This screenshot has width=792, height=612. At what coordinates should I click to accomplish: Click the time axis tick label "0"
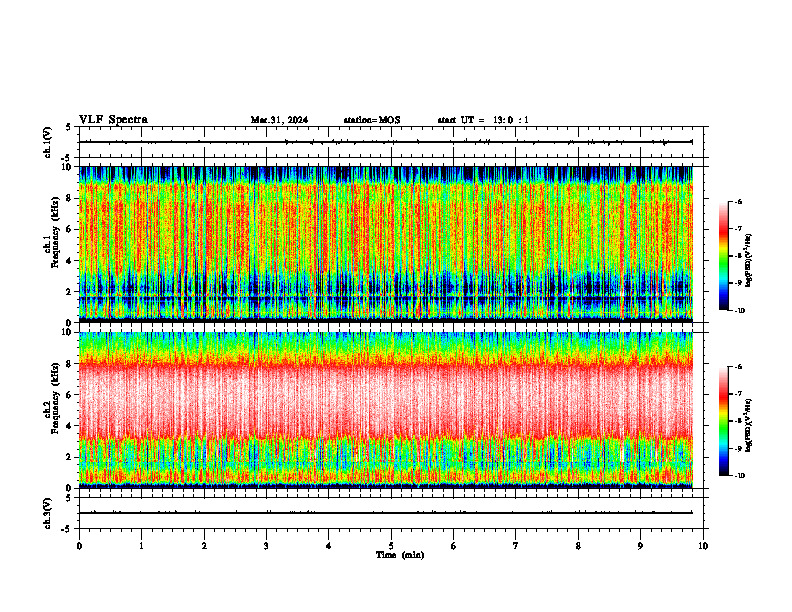coord(79,546)
